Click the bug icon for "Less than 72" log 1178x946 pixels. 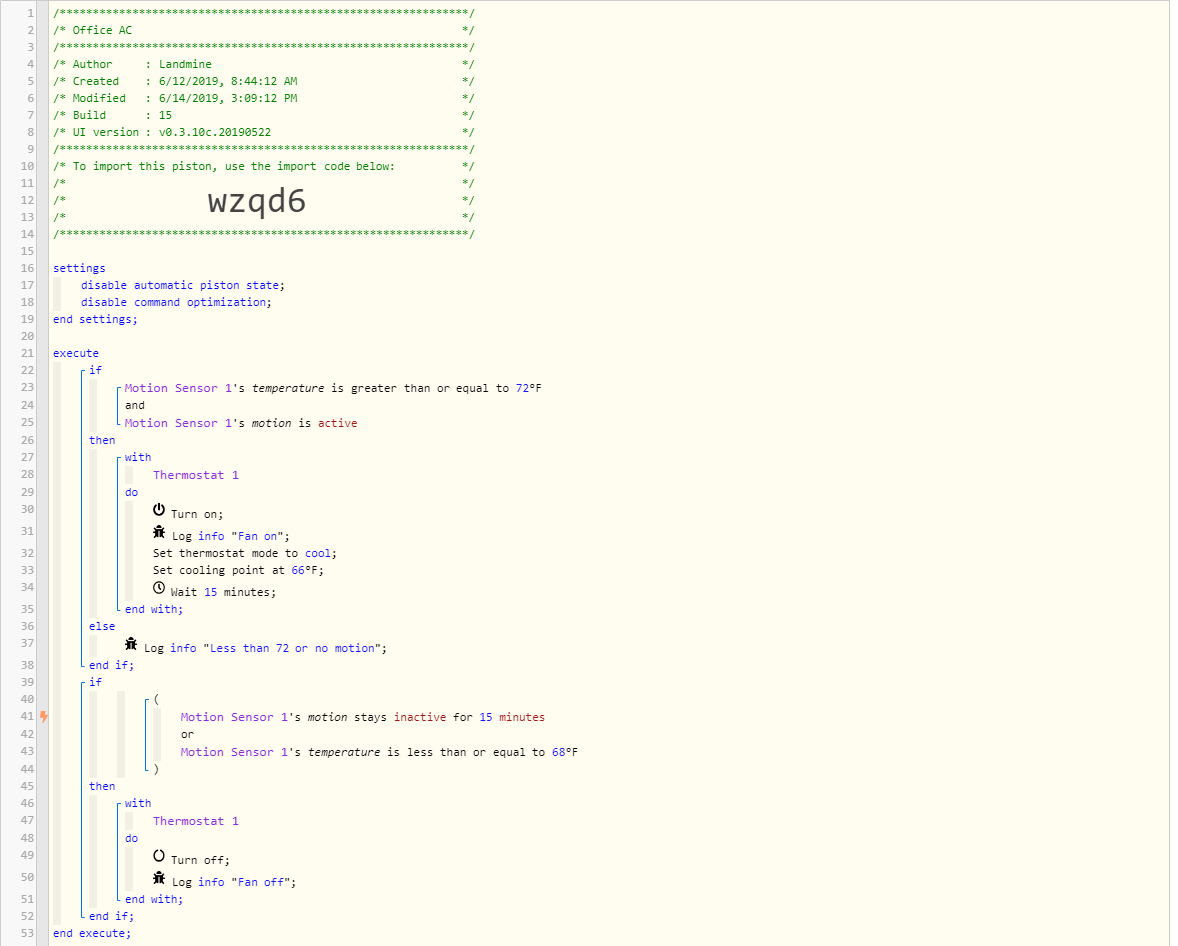131,644
